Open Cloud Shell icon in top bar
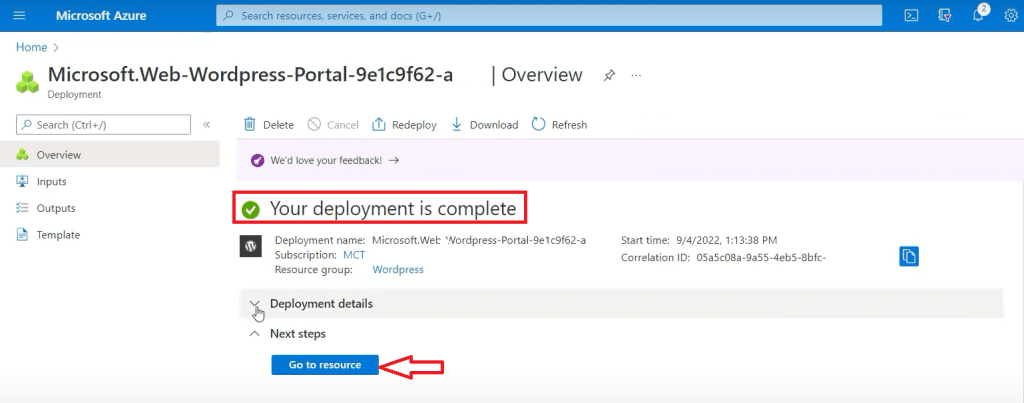 point(912,16)
